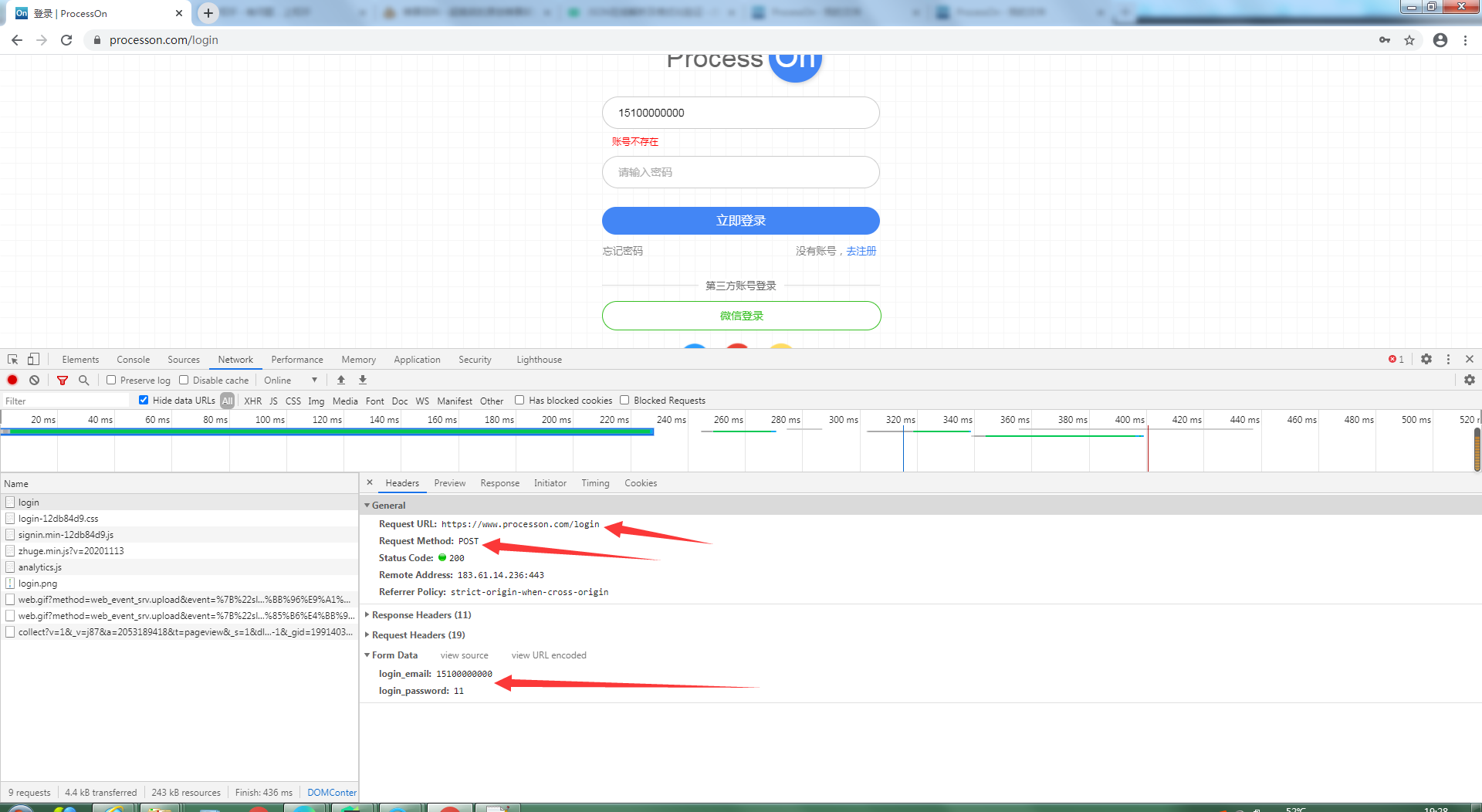
Task: Enable Preserve log checkbox
Action: coord(111,380)
